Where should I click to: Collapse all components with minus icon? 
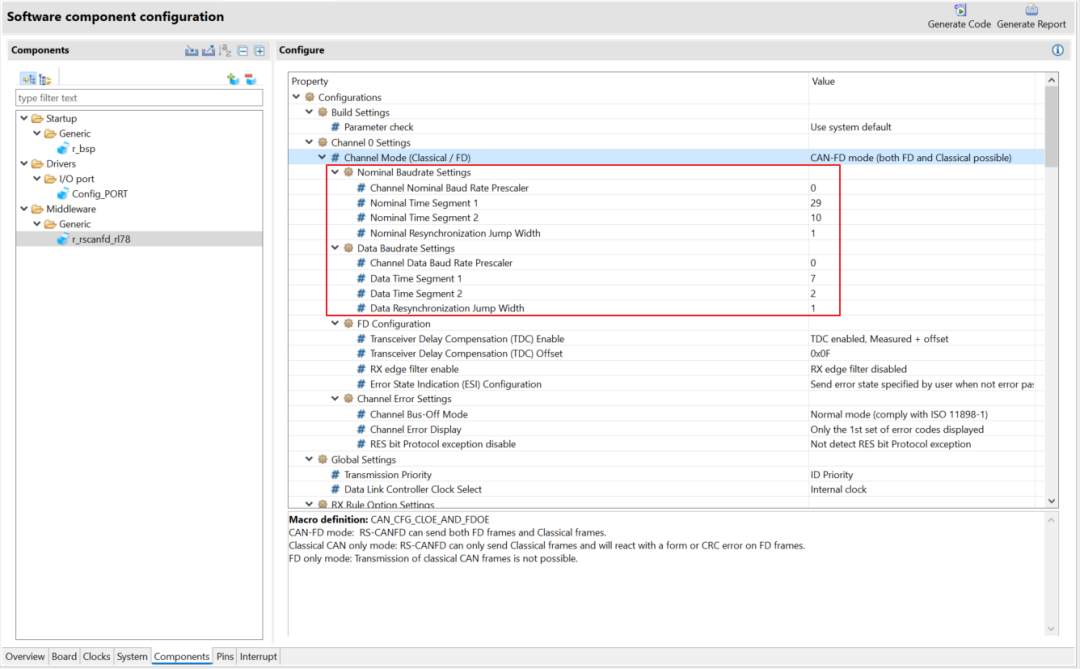(242, 50)
